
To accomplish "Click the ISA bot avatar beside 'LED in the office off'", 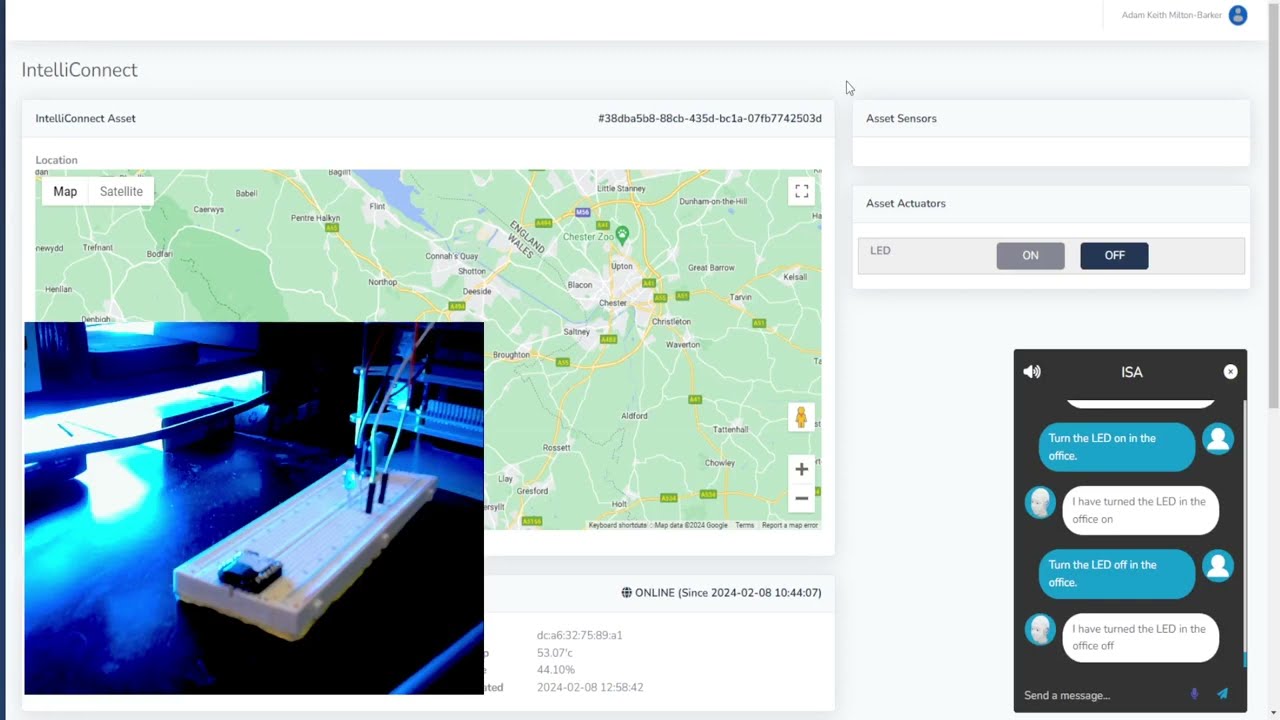I will 1041,630.
